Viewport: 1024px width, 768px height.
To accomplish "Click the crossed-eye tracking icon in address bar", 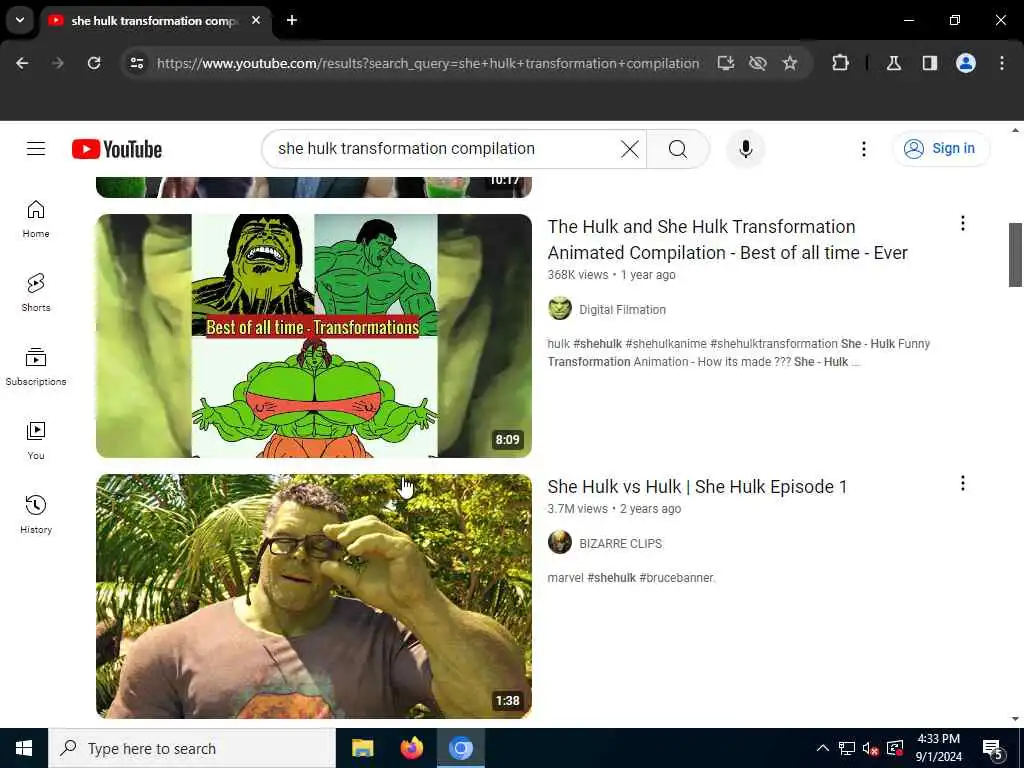I will coord(758,63).
